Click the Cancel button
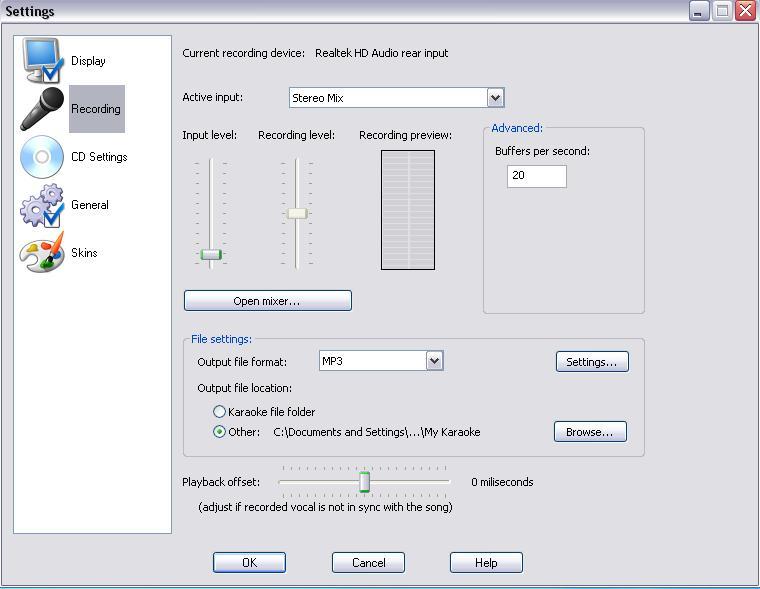This screenshot has width=760, height=589. [x=368, y=562]
